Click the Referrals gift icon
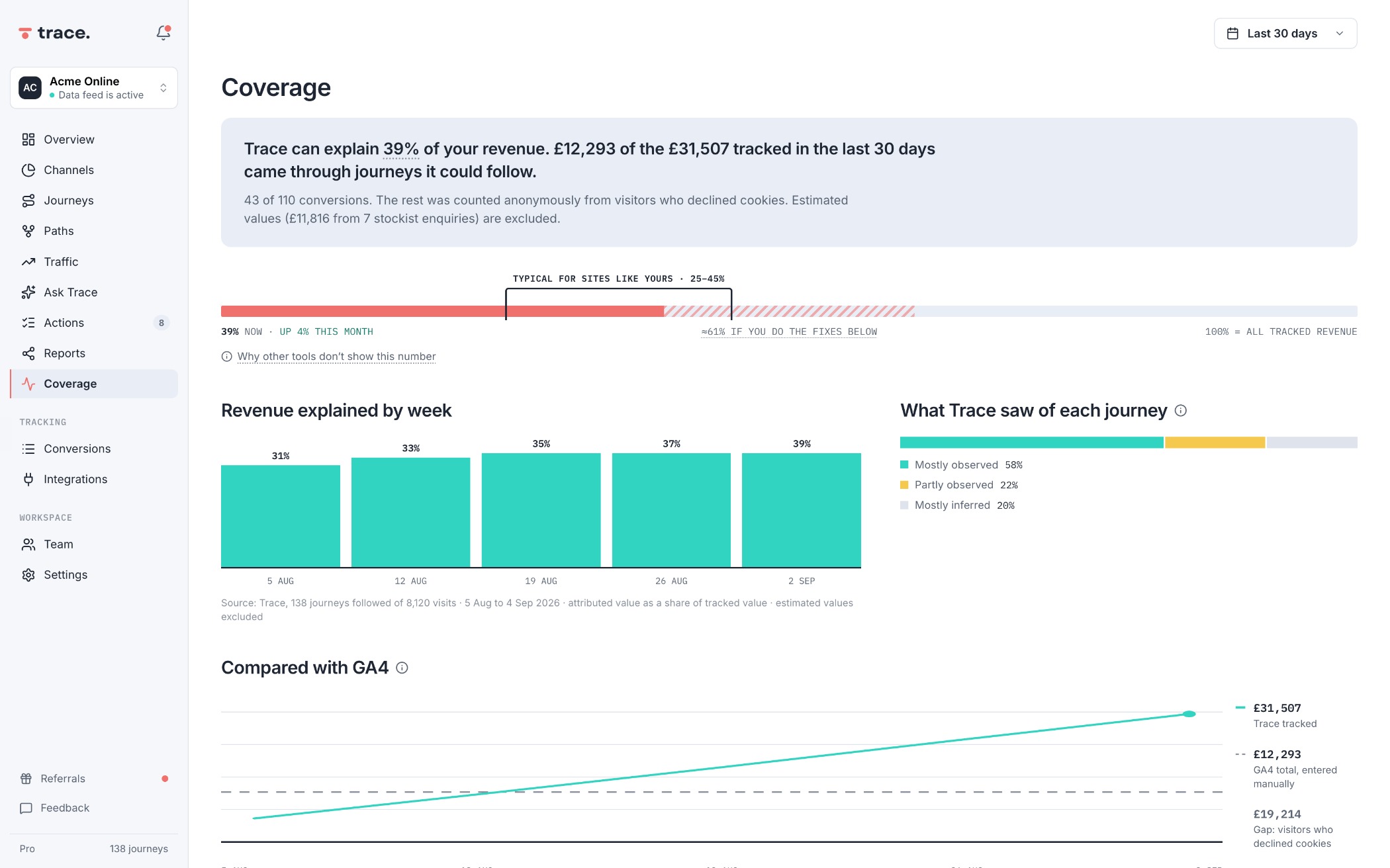The image size is (1390, 868). click(26, 779)
